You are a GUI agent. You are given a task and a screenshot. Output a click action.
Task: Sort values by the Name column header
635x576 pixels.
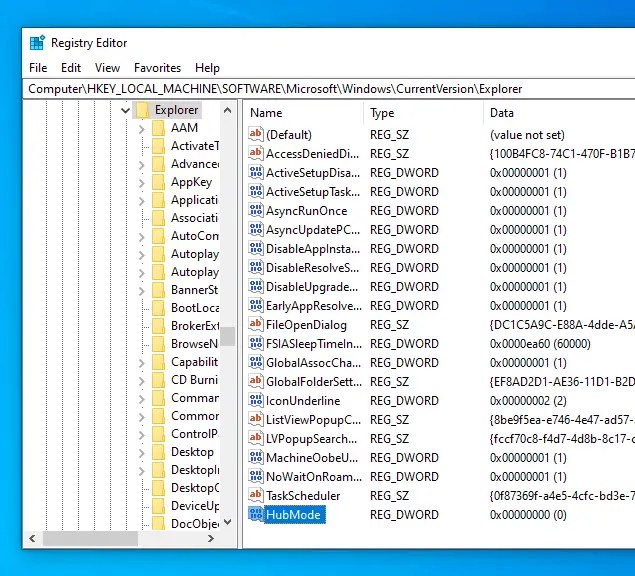[300, 113]
